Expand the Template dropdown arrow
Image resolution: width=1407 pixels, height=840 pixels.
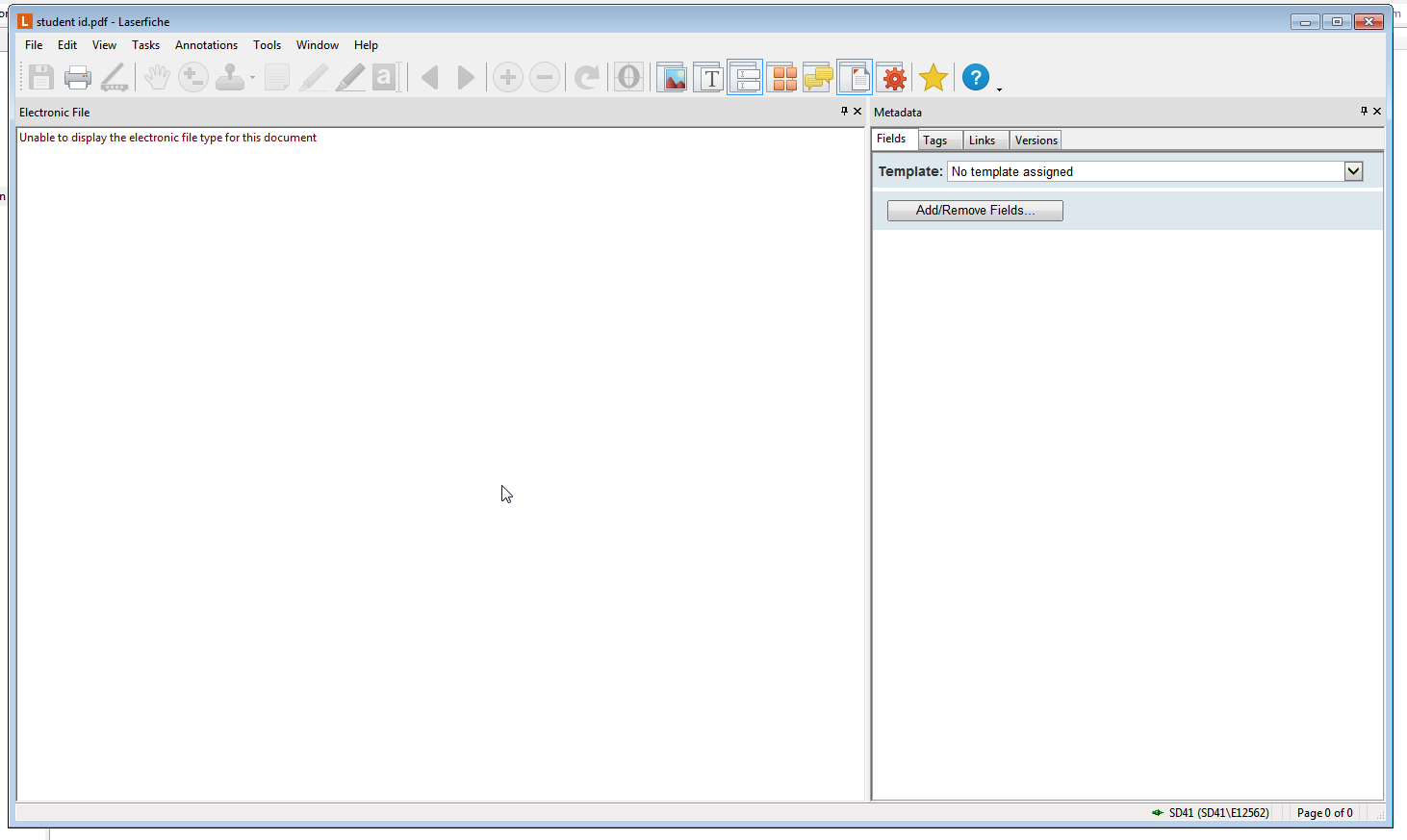click(1353, 171)
